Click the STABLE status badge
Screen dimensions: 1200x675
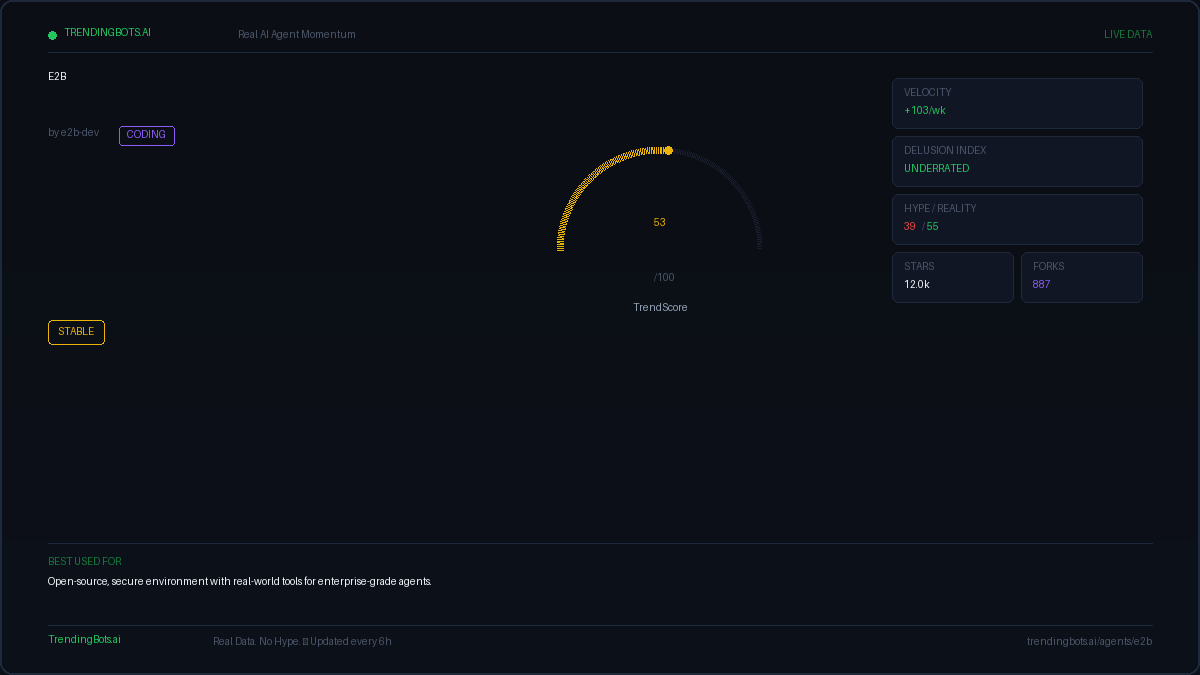pyautogui.click(x=76, y=332)
